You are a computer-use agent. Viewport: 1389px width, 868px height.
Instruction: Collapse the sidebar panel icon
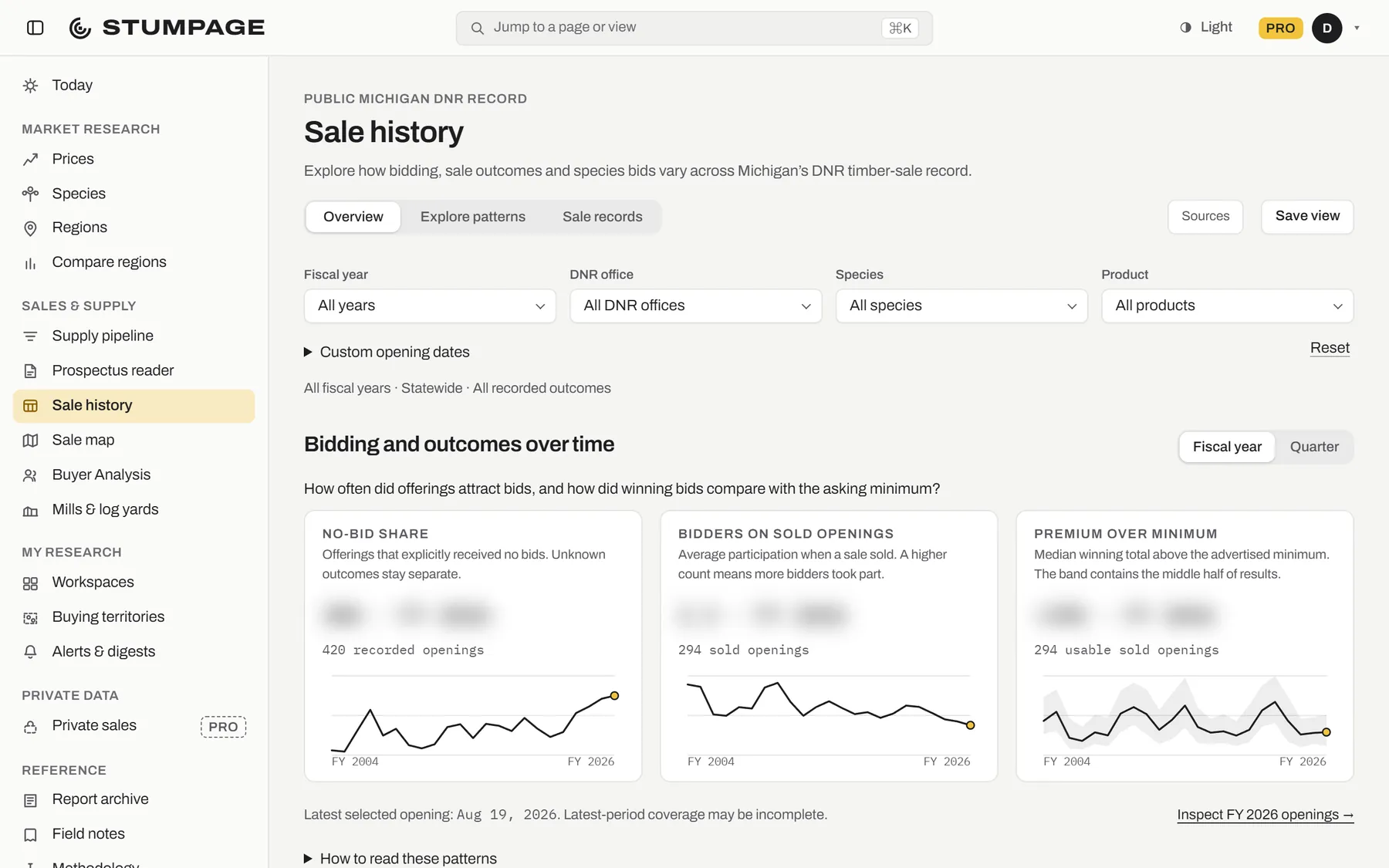pos(35,28)
